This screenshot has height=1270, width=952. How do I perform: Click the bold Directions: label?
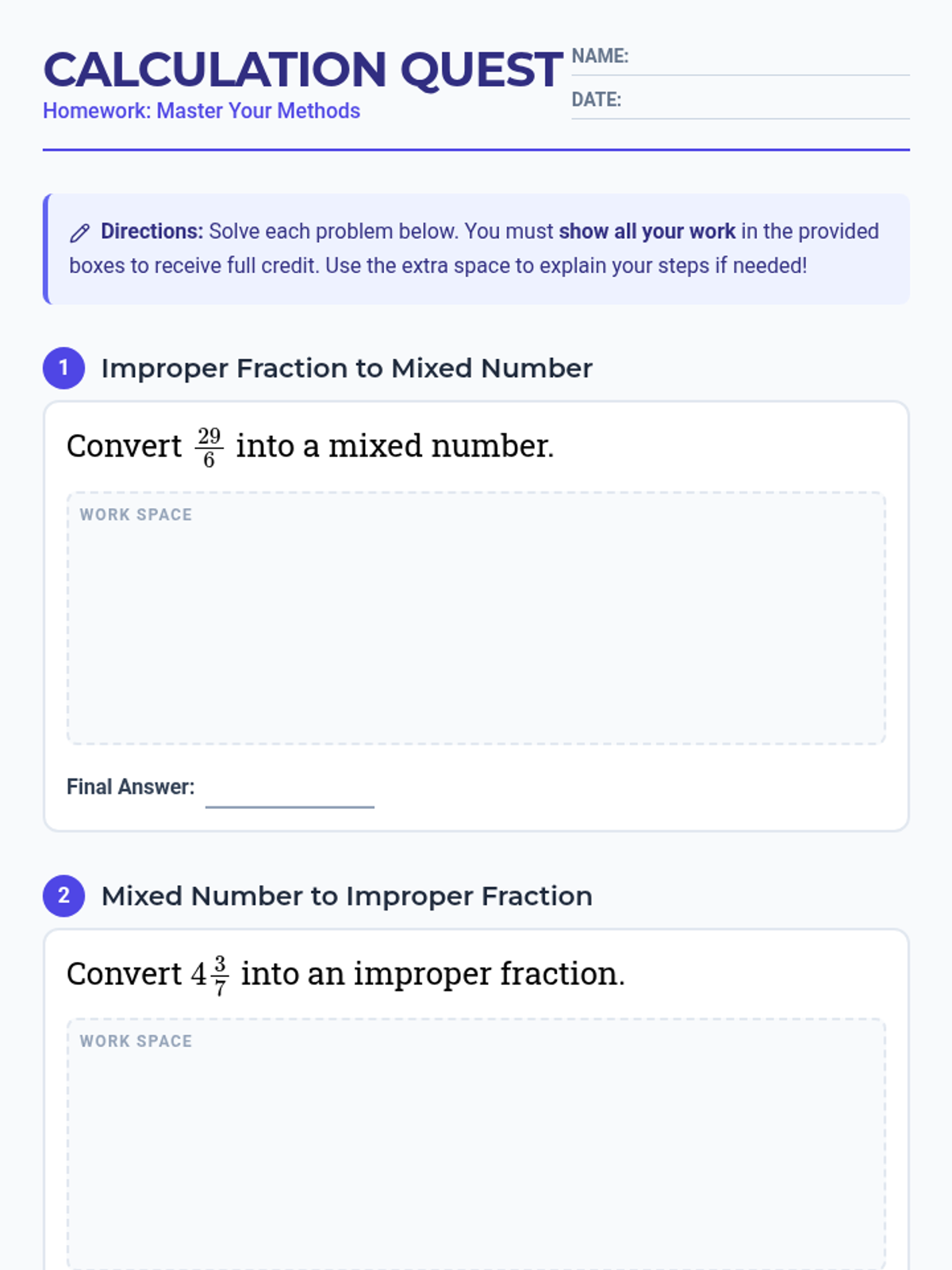[x=152, y=232]
